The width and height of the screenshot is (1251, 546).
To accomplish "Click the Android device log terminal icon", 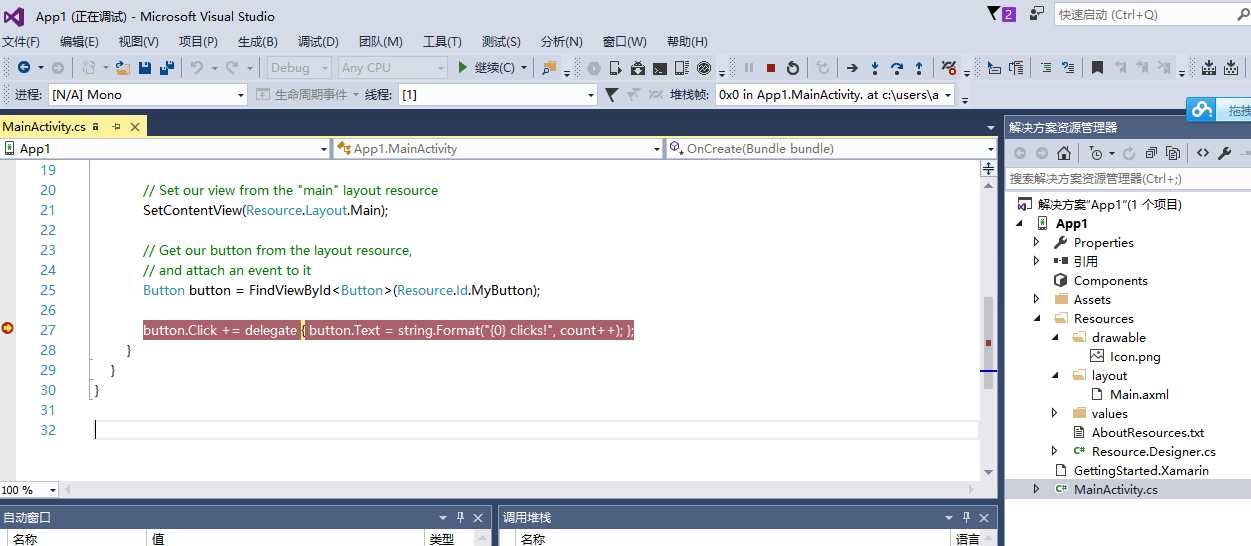I will point(660,68).
